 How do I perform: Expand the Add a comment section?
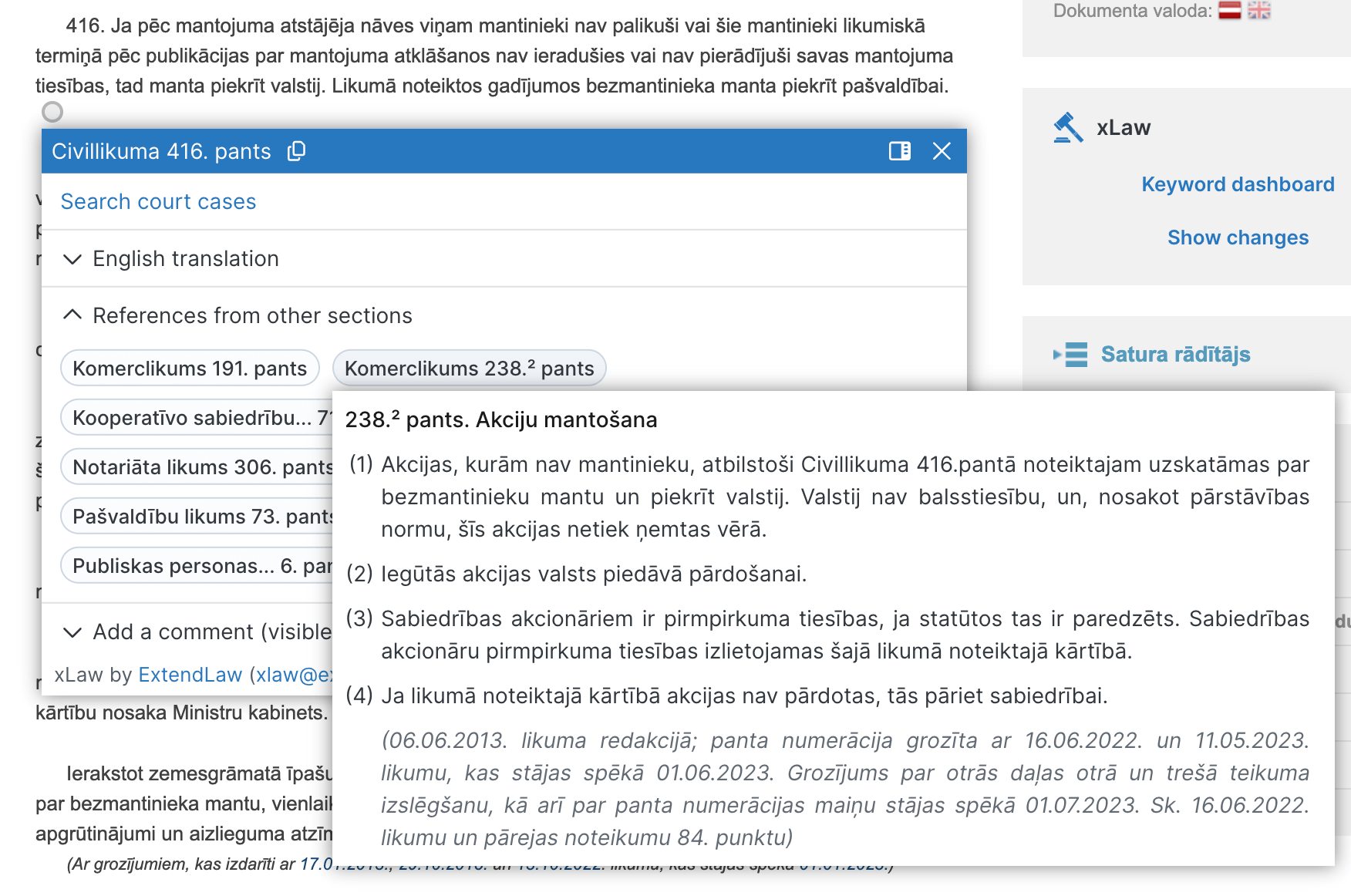[x=197, y=632]
